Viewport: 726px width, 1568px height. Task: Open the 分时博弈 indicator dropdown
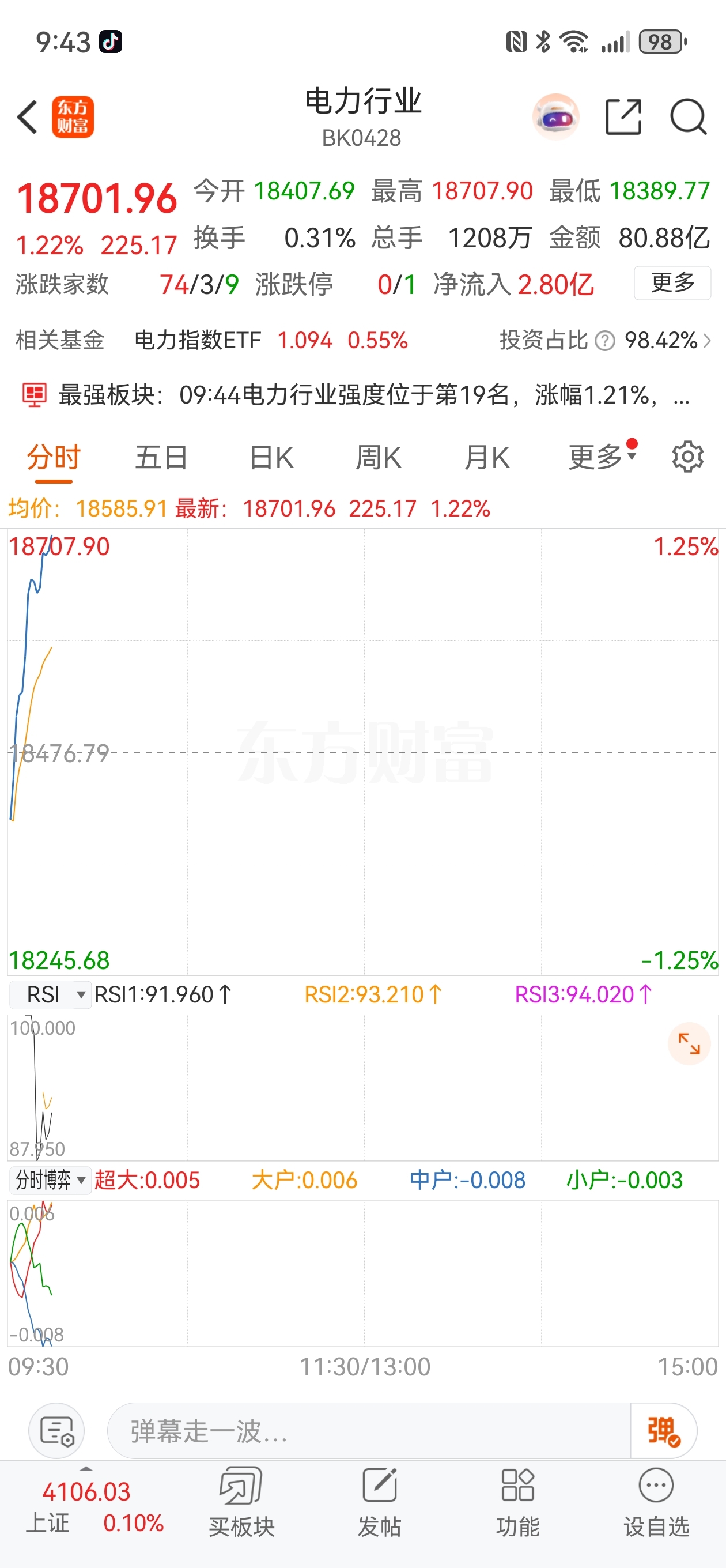pos(51,1180)
